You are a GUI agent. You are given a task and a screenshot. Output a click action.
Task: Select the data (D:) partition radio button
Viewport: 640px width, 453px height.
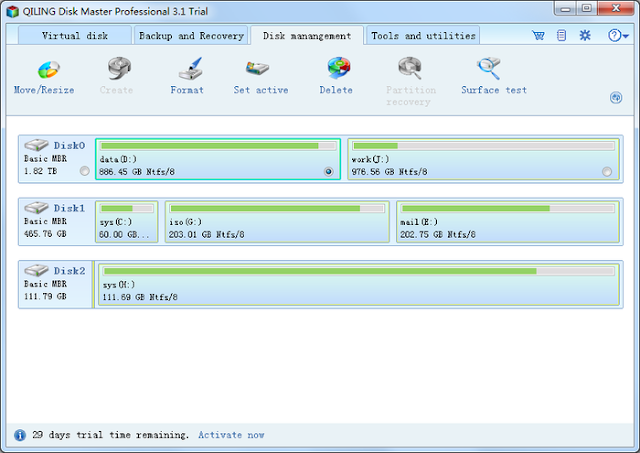(329, 172)
